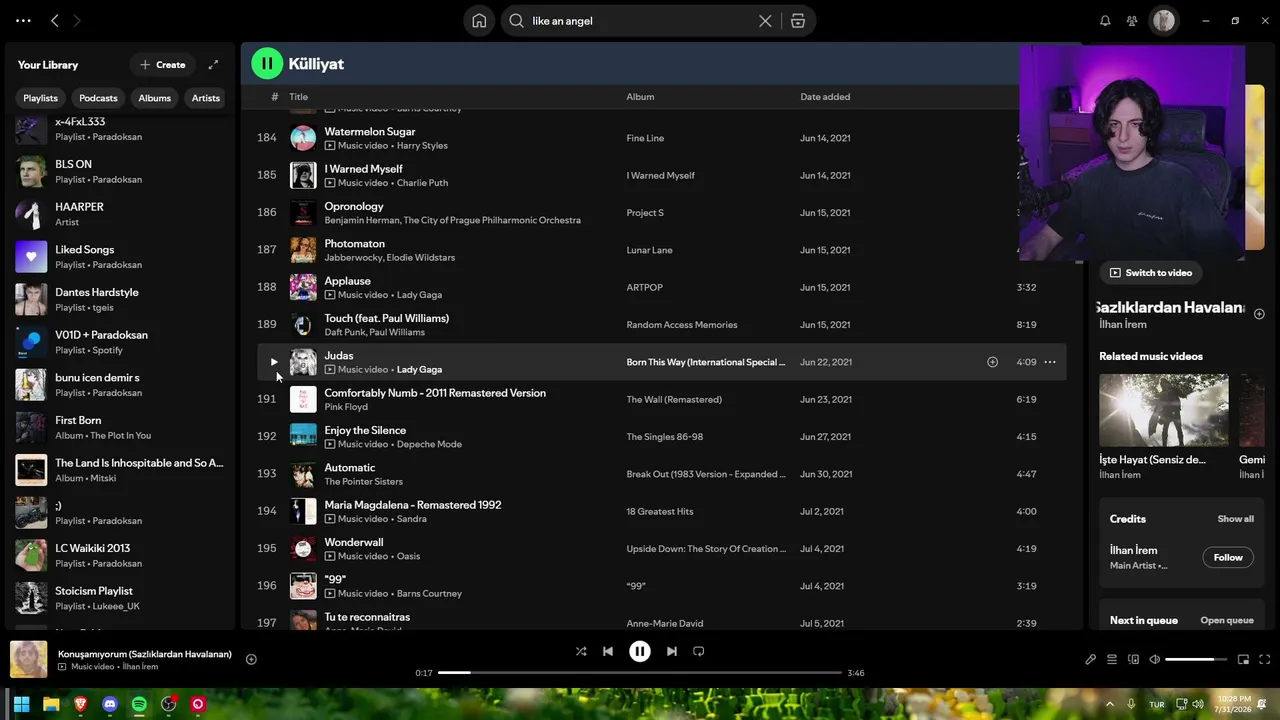
Task: Pause playback in the bottom player bar
Action: 640,651
